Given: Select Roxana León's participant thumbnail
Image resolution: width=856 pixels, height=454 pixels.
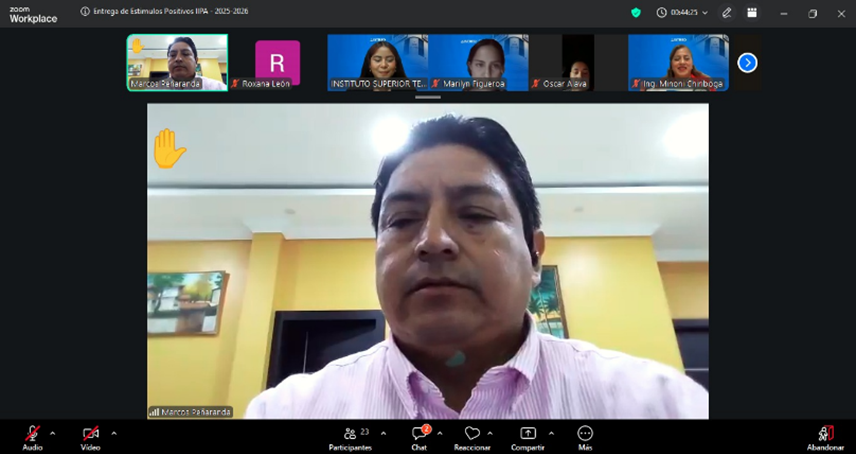Looking at the screenshot, I should click(277, 62).
